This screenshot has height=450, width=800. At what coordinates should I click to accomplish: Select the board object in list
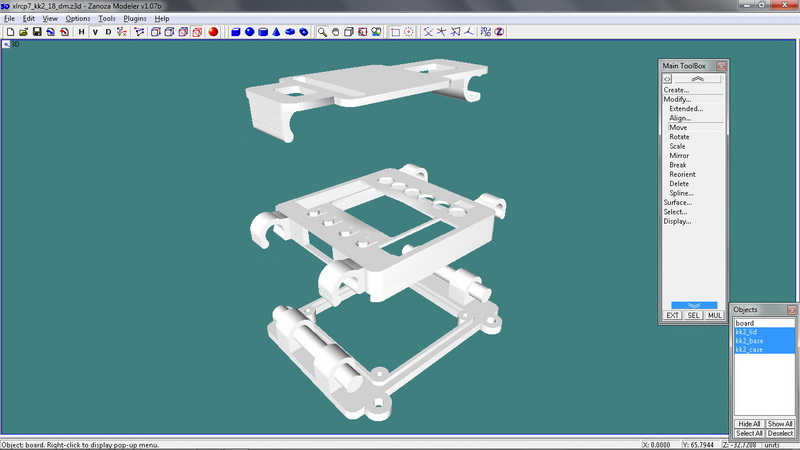(745, 323)
